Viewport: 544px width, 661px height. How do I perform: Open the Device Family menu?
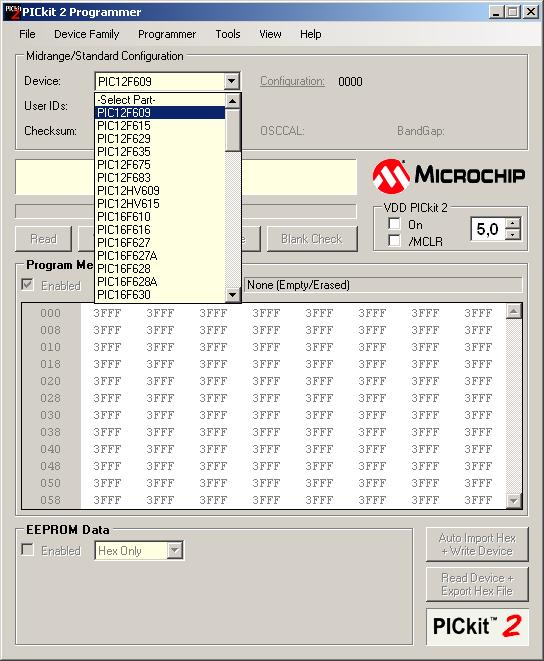[86, 34]
